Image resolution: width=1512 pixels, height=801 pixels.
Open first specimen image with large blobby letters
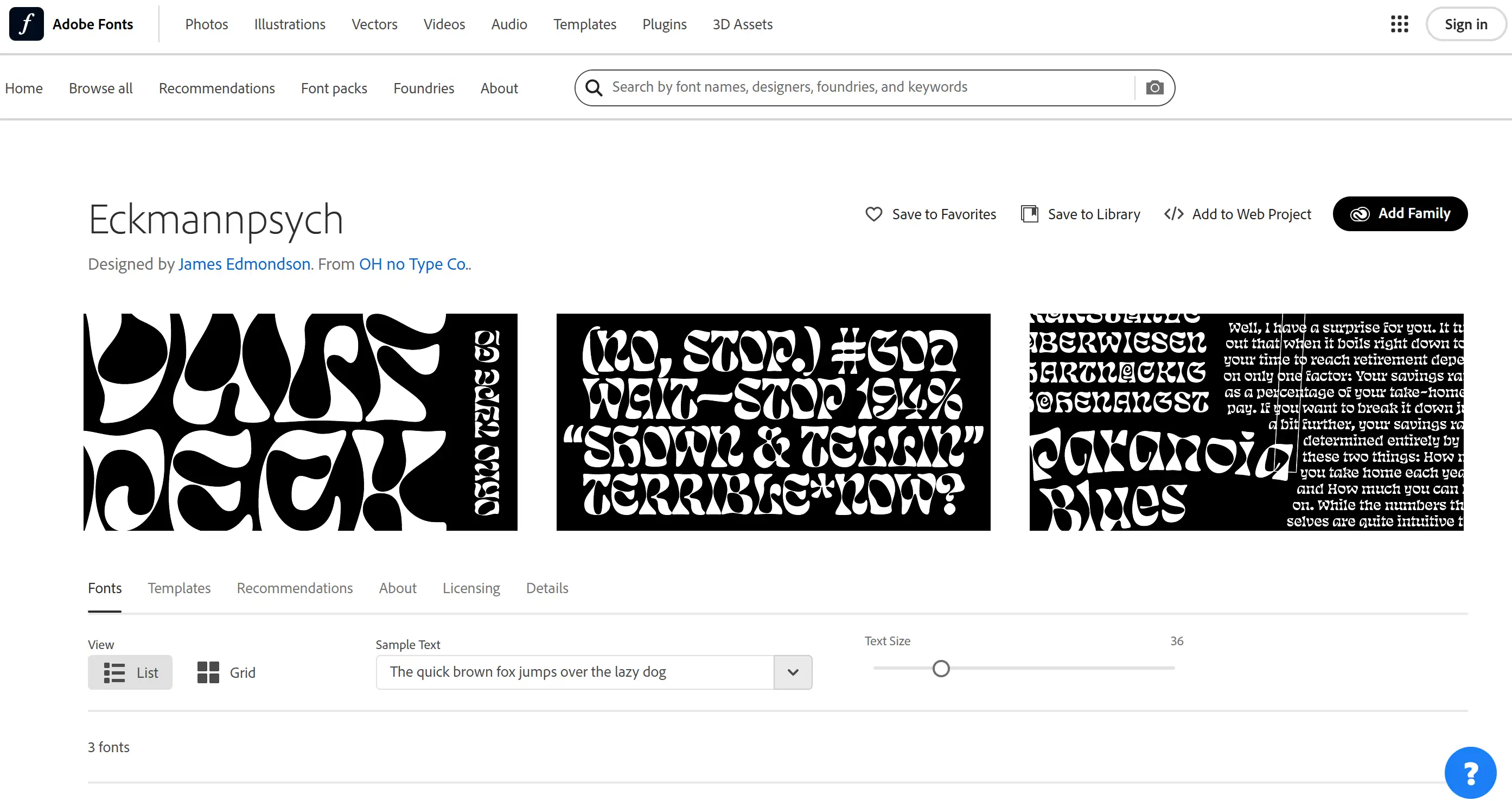[x=301, y=422]
